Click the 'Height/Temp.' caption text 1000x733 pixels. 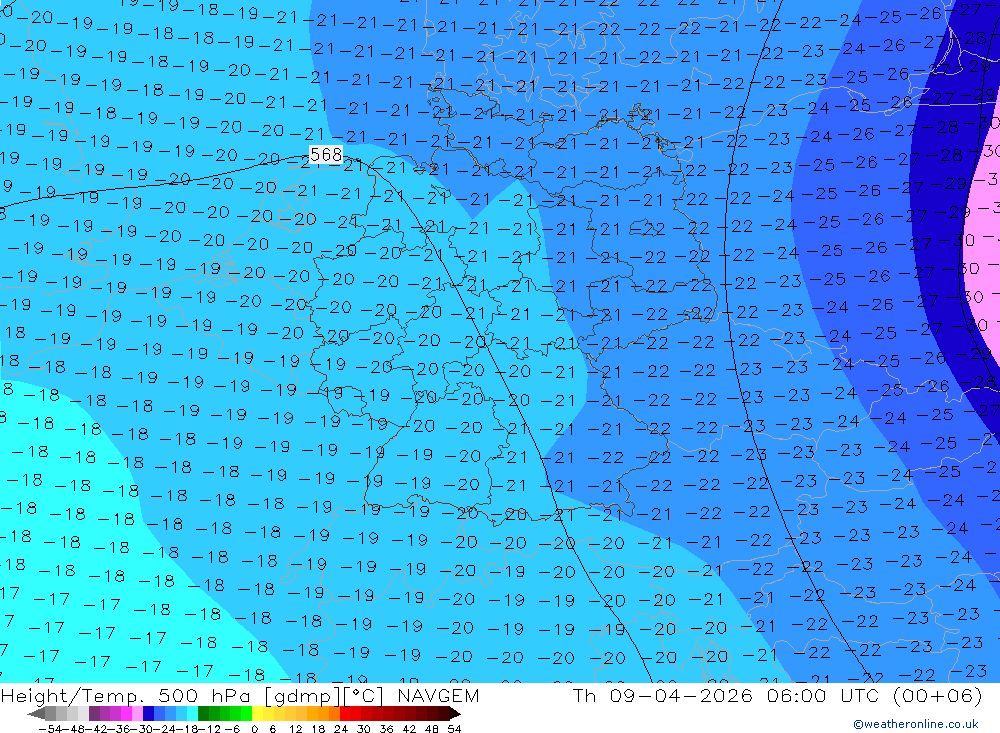coord(73,696)
